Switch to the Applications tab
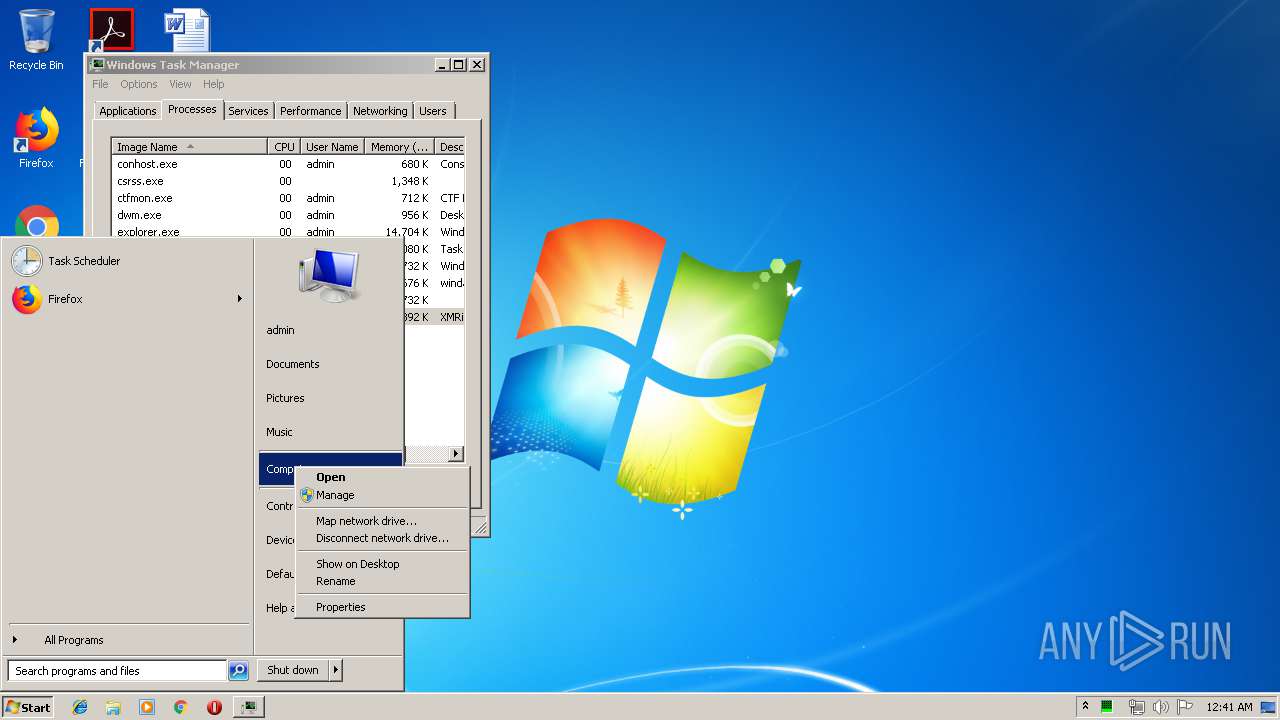 (128, 111)
